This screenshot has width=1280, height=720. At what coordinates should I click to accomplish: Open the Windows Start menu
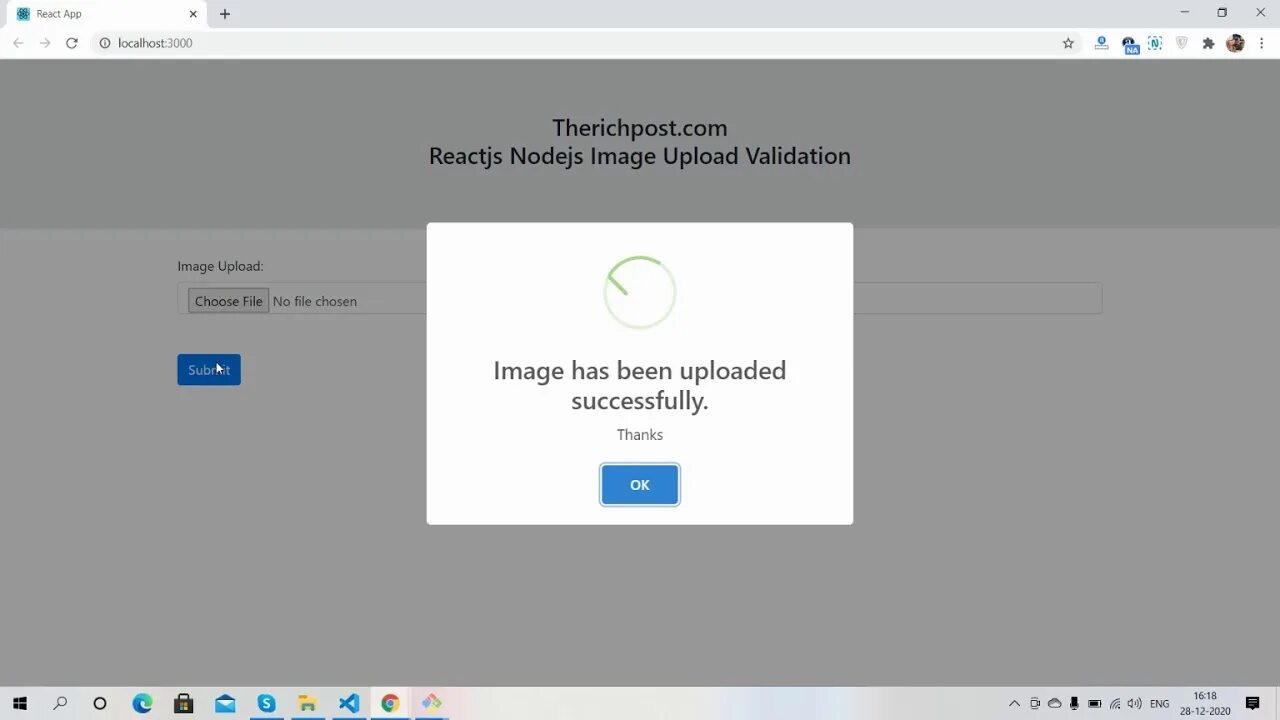[19, 703]
